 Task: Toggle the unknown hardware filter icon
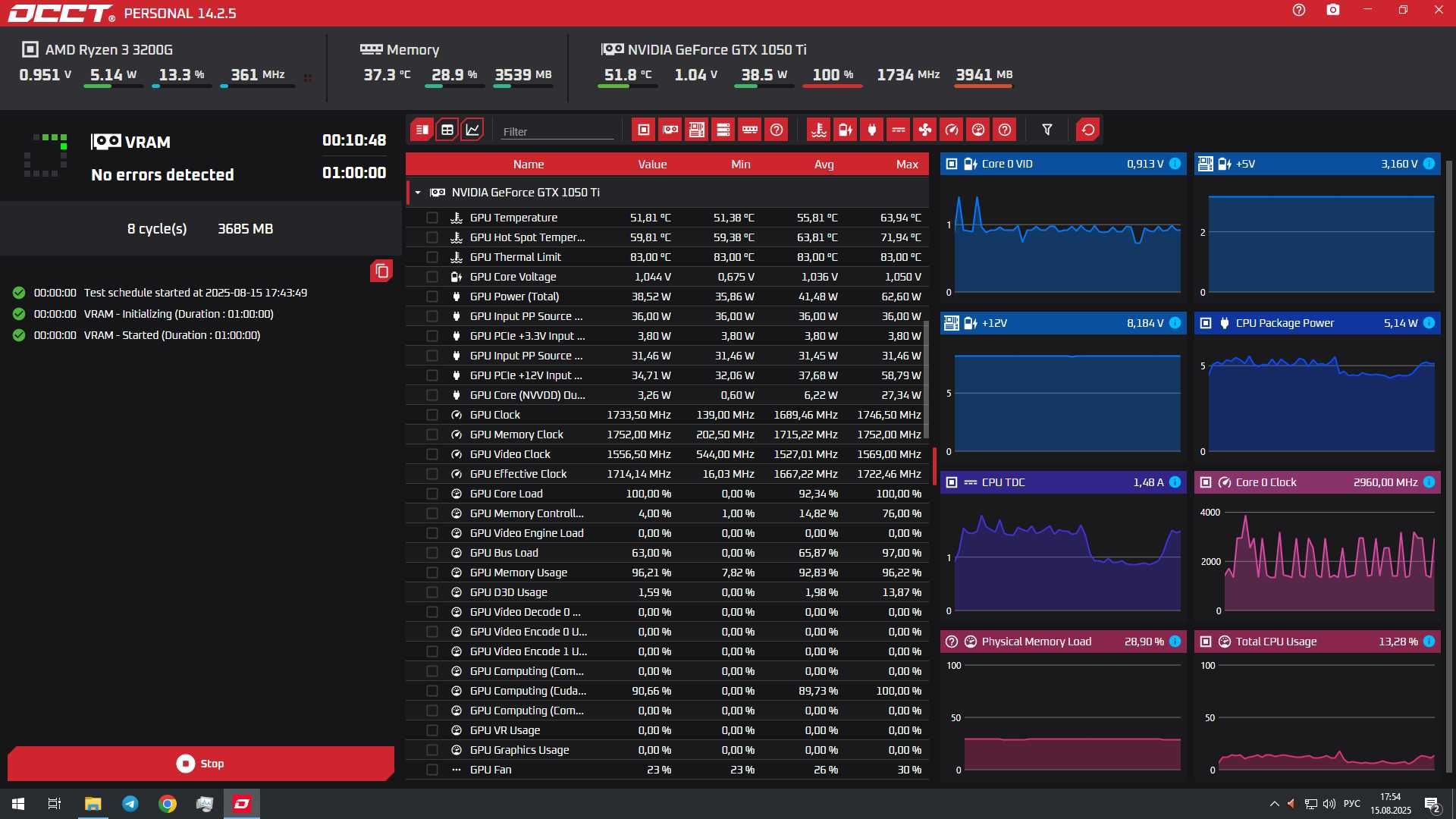[777, 130]
